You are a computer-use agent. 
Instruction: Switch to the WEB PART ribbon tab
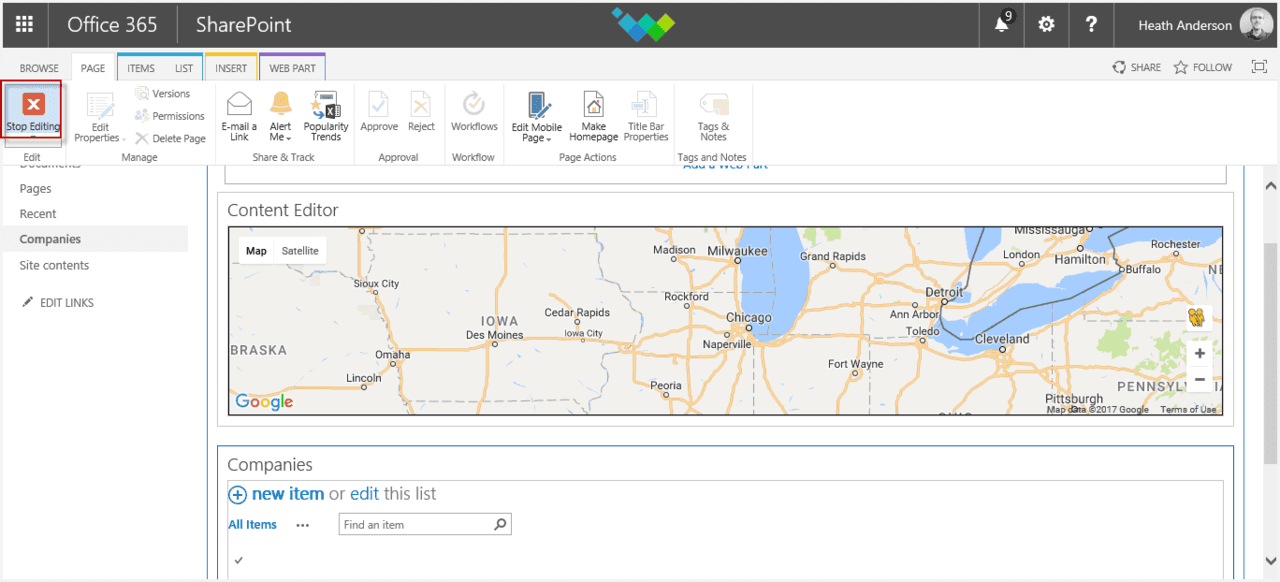click(292, 68)
